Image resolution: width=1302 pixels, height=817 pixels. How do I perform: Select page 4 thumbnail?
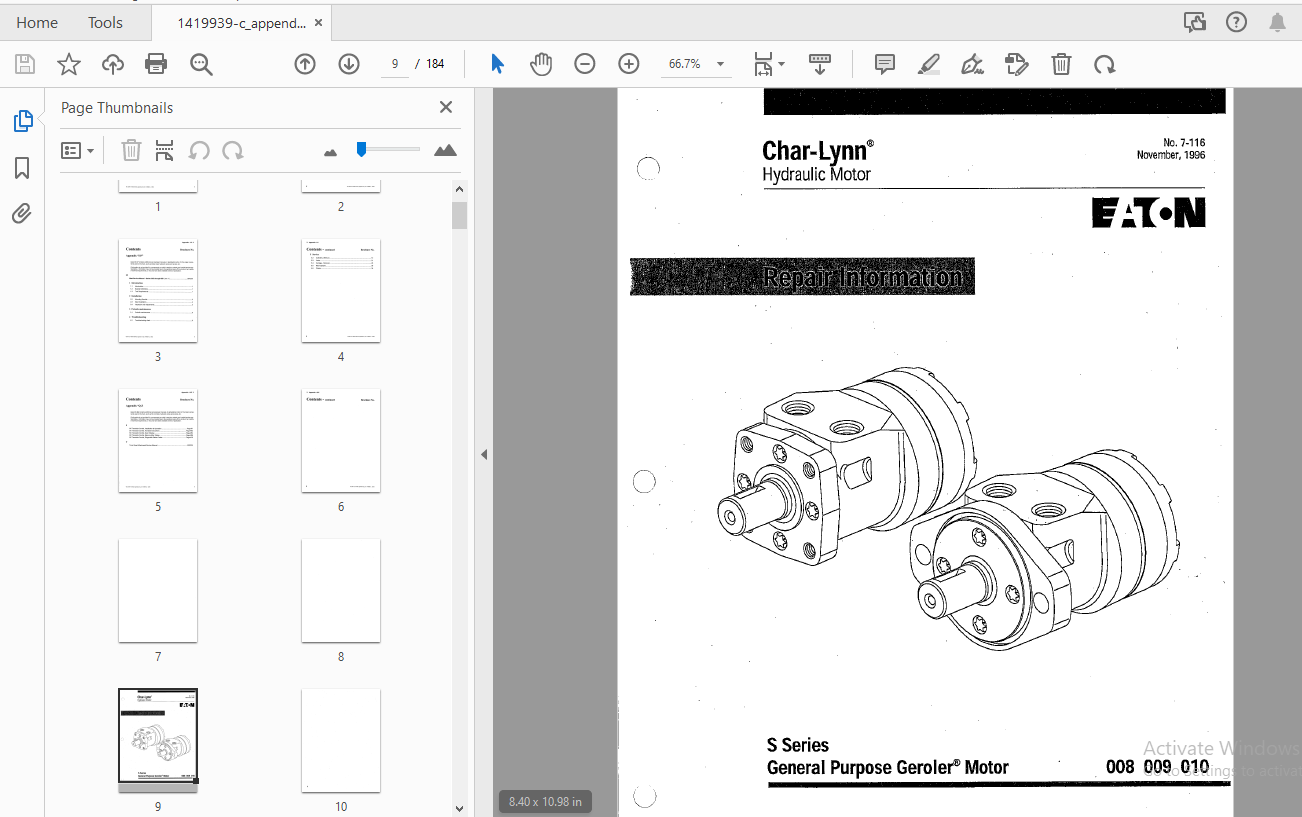click(341, 291)
